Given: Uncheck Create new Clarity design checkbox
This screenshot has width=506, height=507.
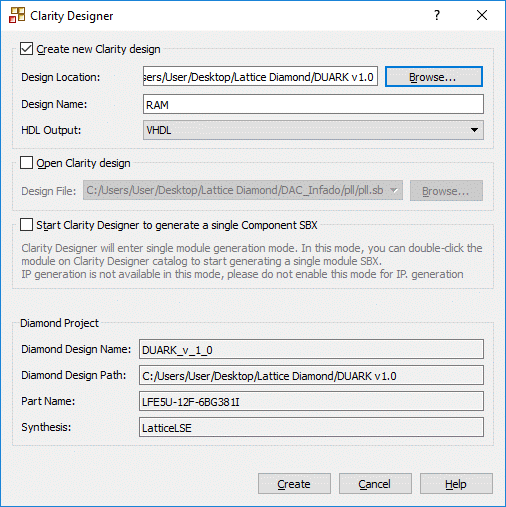Looking at the screenshot, I should (x=26, y=49).
